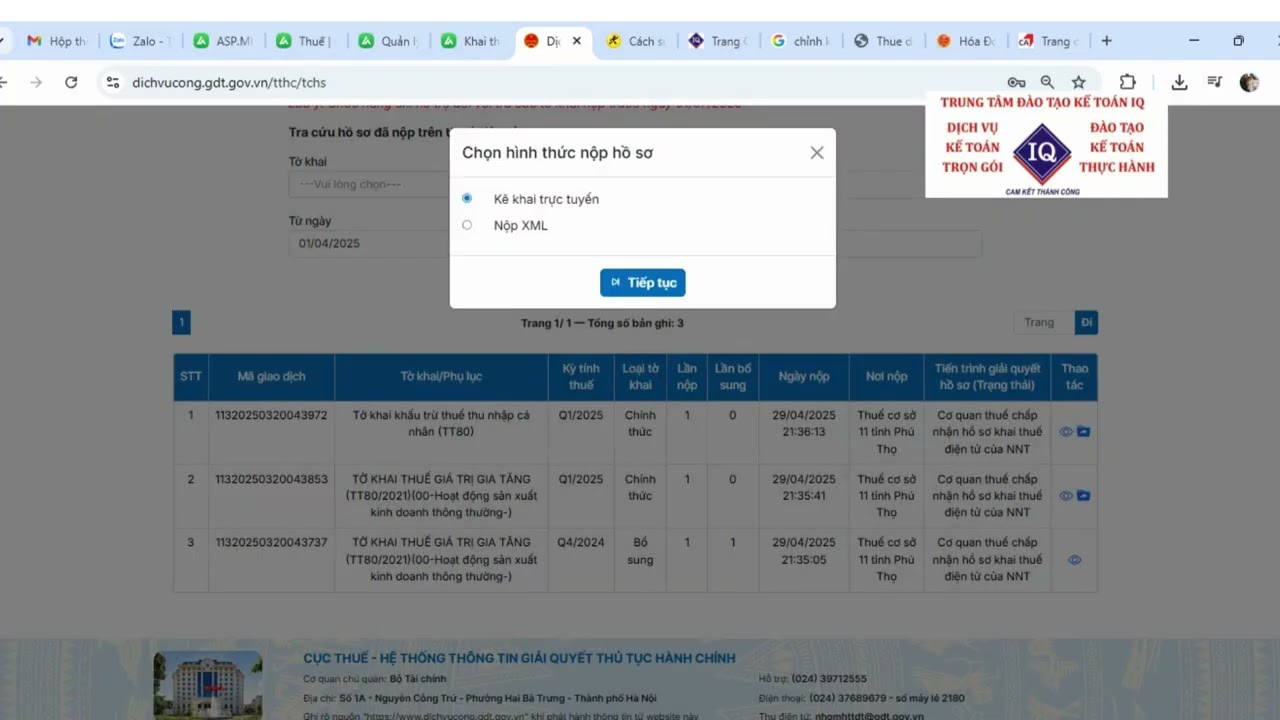Open folder icon for record 11320250320043972

pos(1083,432)
